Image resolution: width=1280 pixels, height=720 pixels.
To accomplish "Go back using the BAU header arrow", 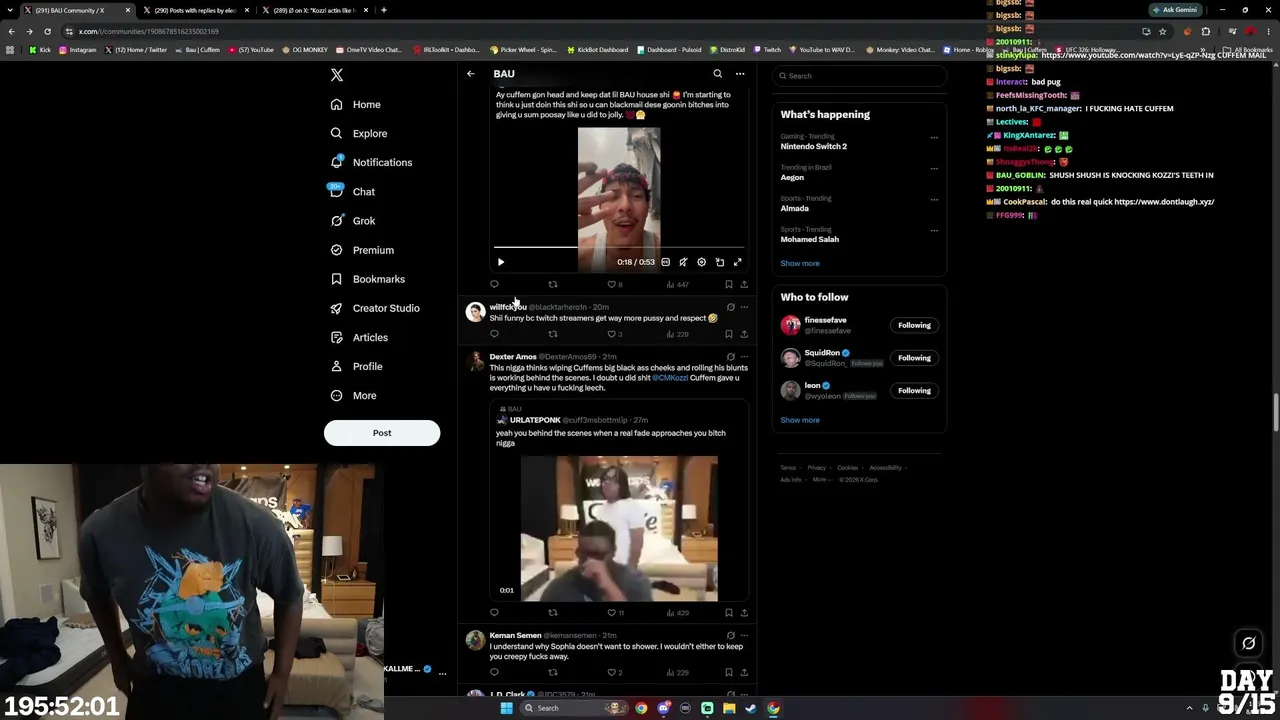I will point(471,74).
